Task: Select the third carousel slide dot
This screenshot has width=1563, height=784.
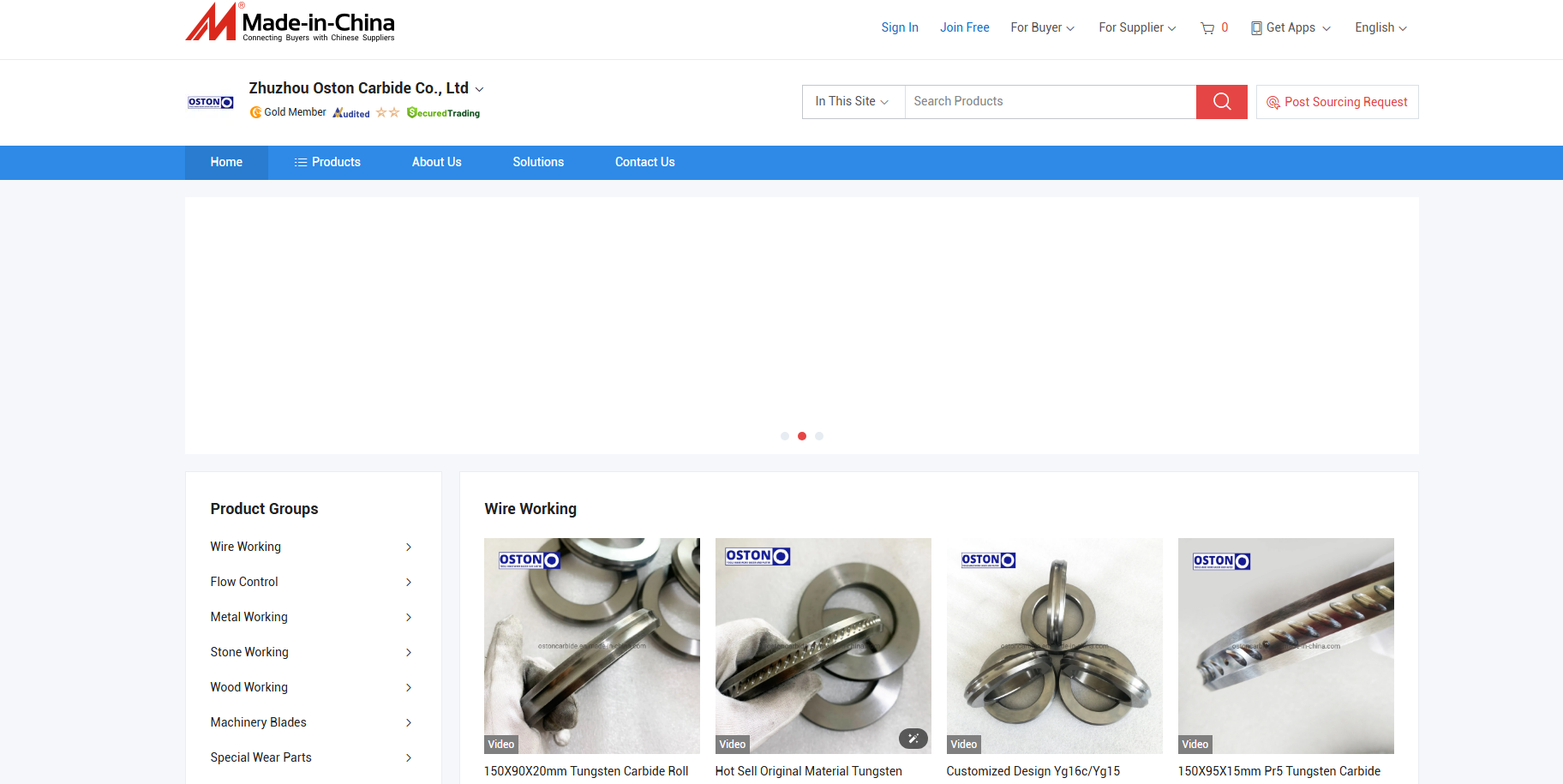Action: click(x=819, y=436)
